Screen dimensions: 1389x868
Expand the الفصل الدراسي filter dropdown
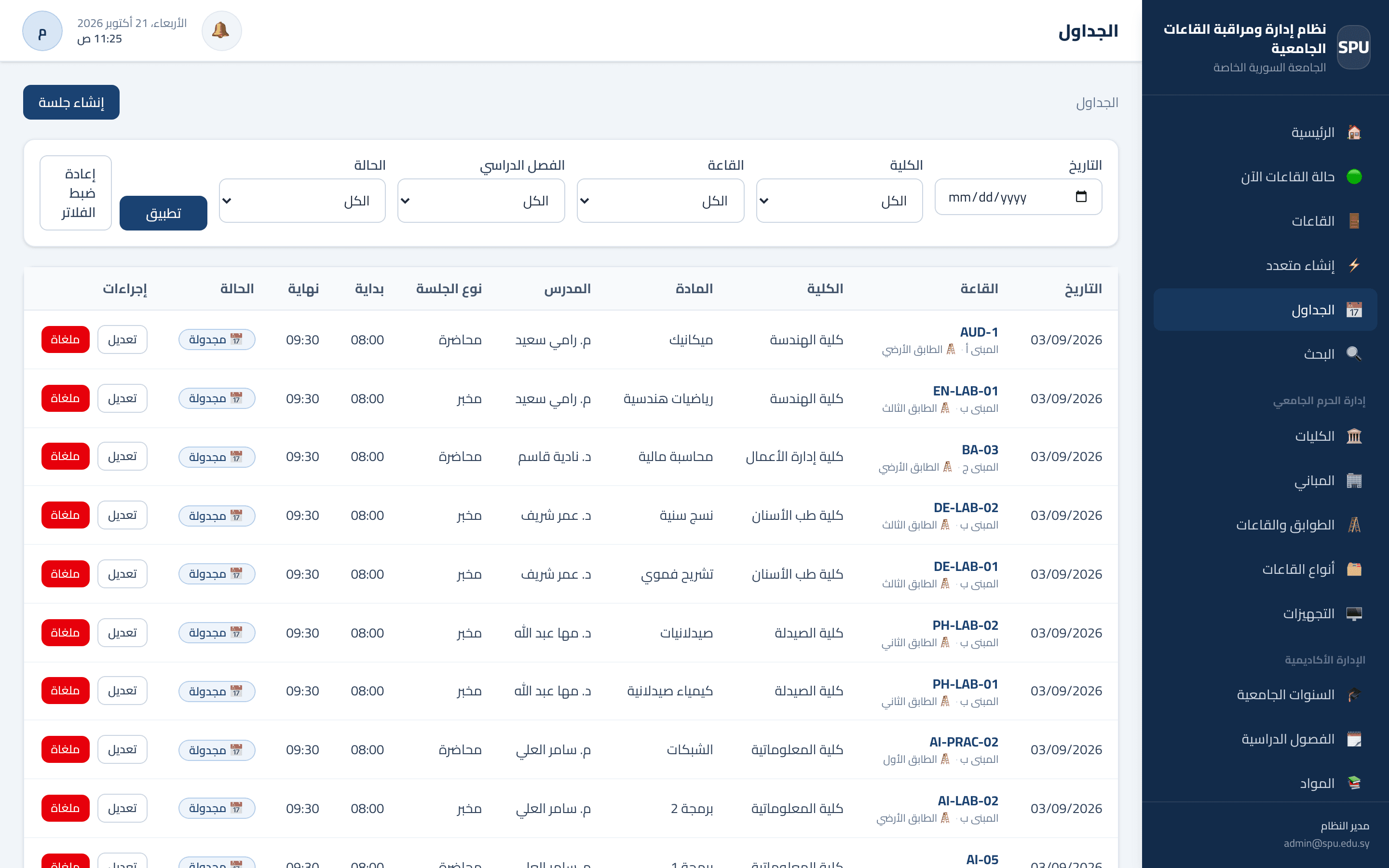point(481,200)
